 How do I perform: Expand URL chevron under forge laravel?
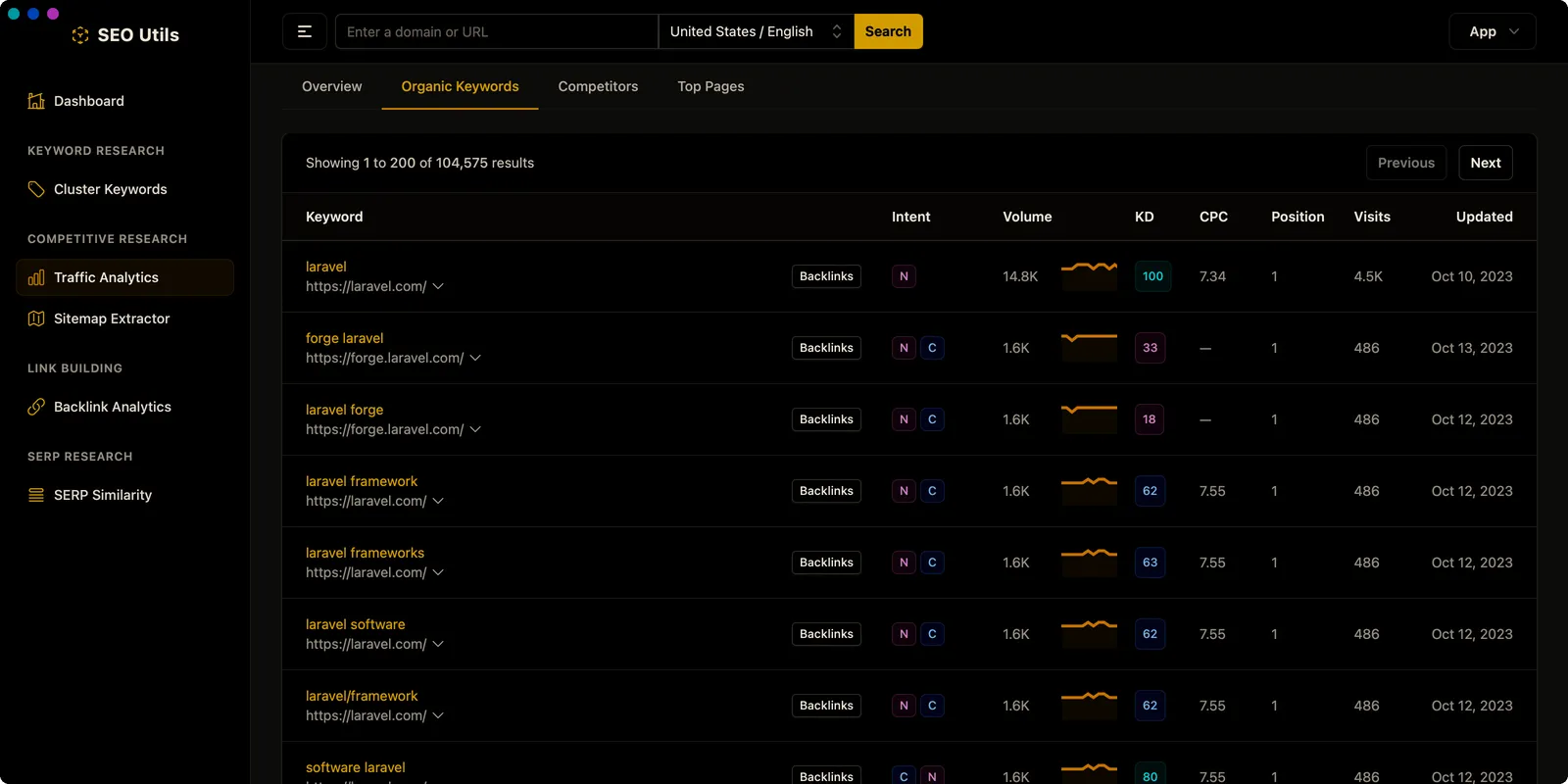point(475,358)
